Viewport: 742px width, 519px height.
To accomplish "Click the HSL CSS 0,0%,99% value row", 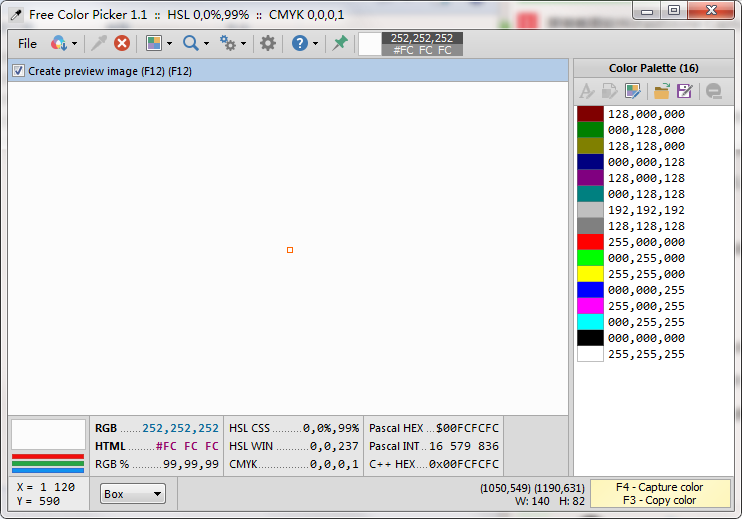I will click(294, 428).
